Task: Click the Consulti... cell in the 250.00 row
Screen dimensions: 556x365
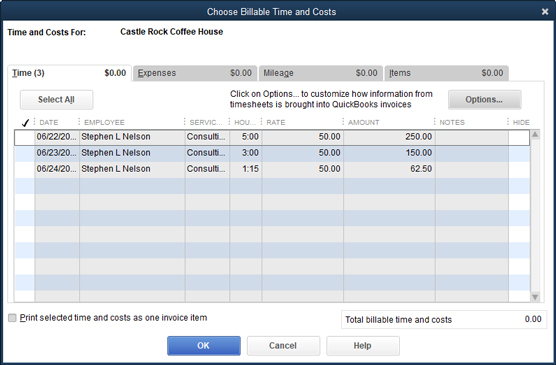Action: (x=207, y=137)
